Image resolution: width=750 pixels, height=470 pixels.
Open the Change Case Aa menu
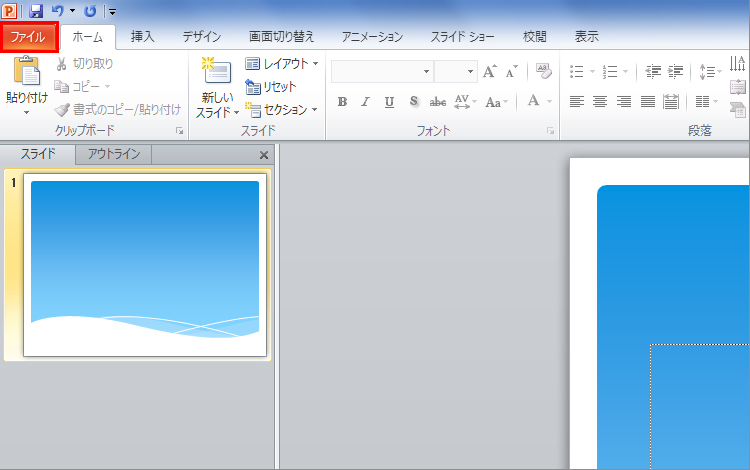click(496, 102)
